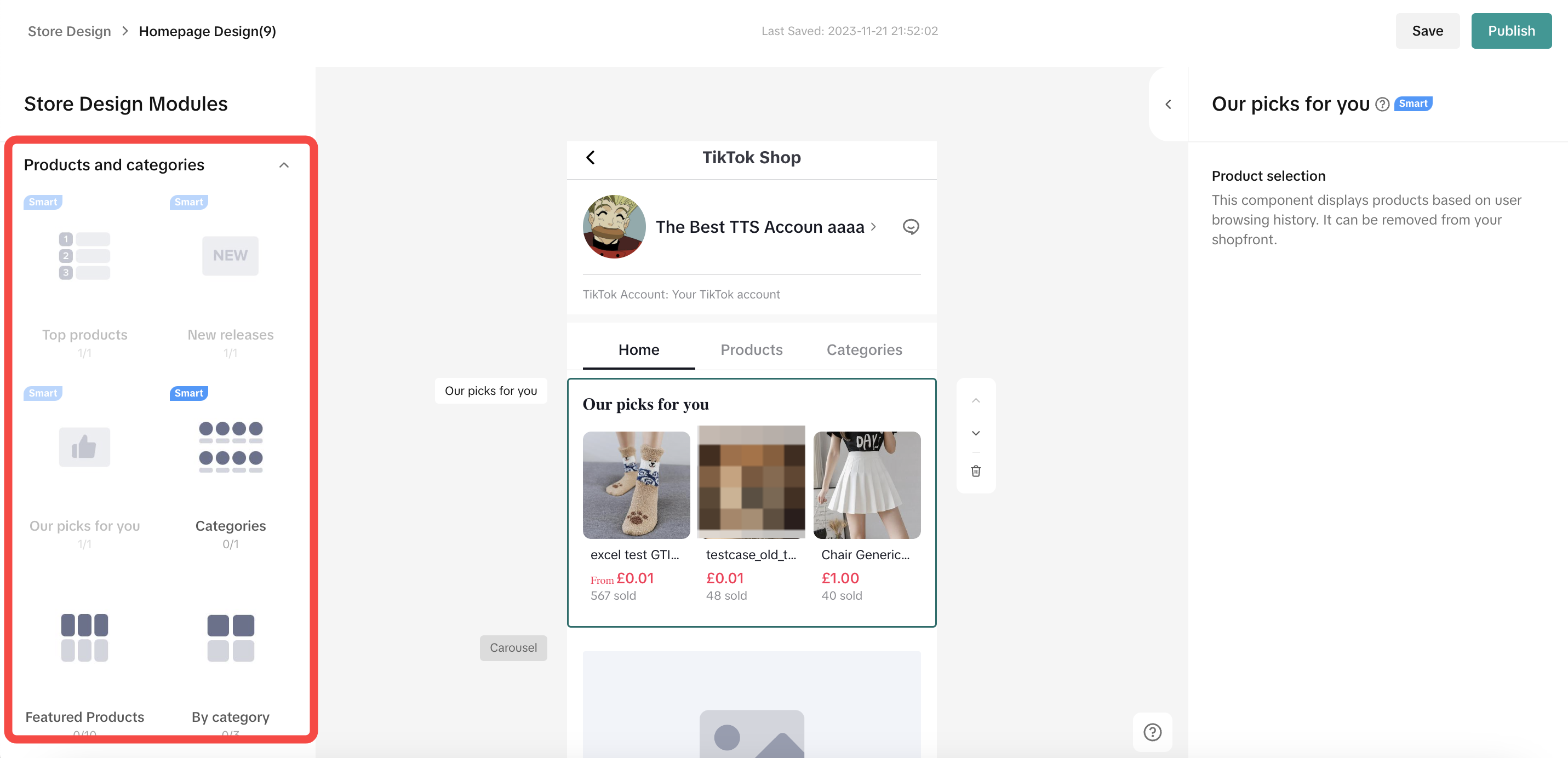The height and width of the screenshot is (758, 1568).
Task: Move module down with the down arrow
Action: [x=976, y=433]
